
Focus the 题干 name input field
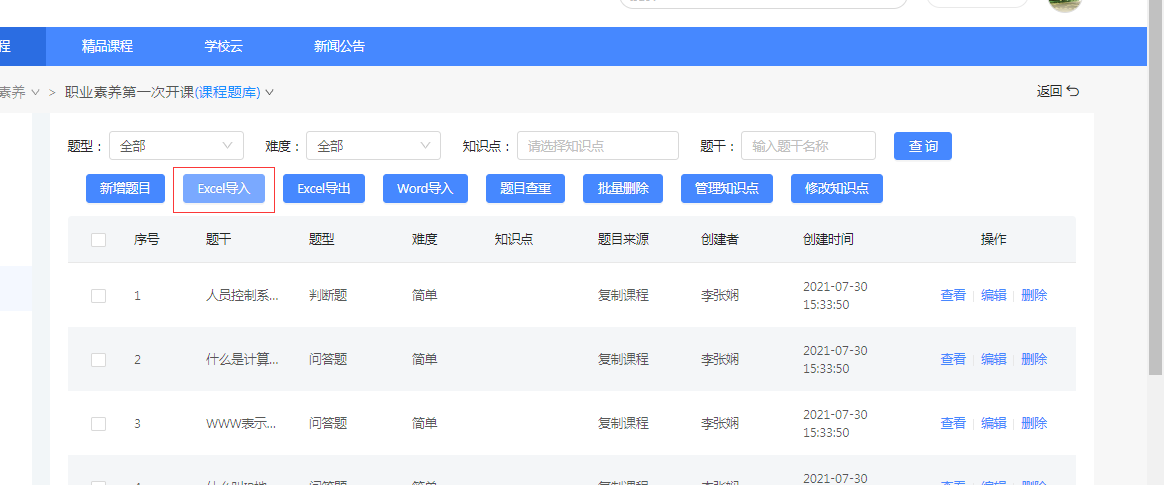point(808,146)
